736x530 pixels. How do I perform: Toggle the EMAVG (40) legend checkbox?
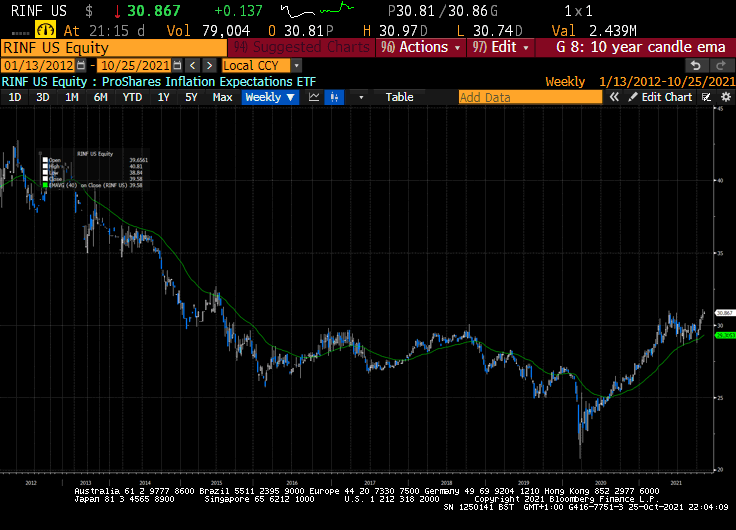point(46,185)
